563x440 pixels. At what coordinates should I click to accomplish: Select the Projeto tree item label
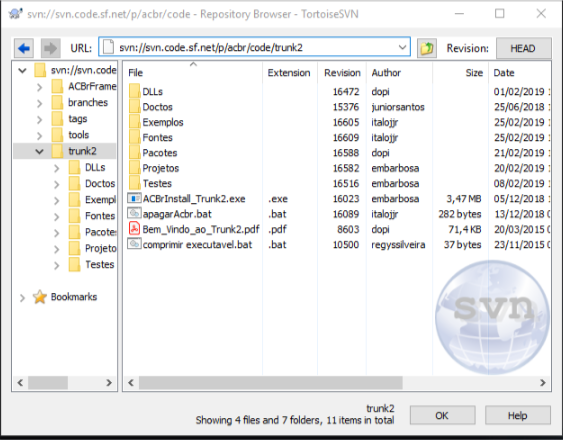tap(101, 248)
